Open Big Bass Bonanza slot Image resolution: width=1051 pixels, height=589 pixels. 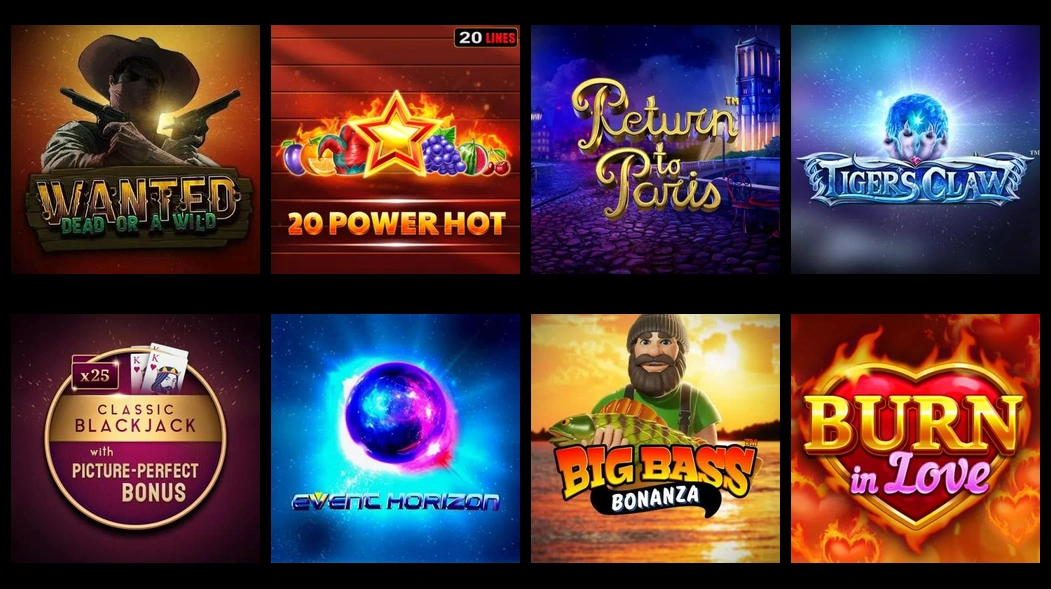click(x=656, y=438)
